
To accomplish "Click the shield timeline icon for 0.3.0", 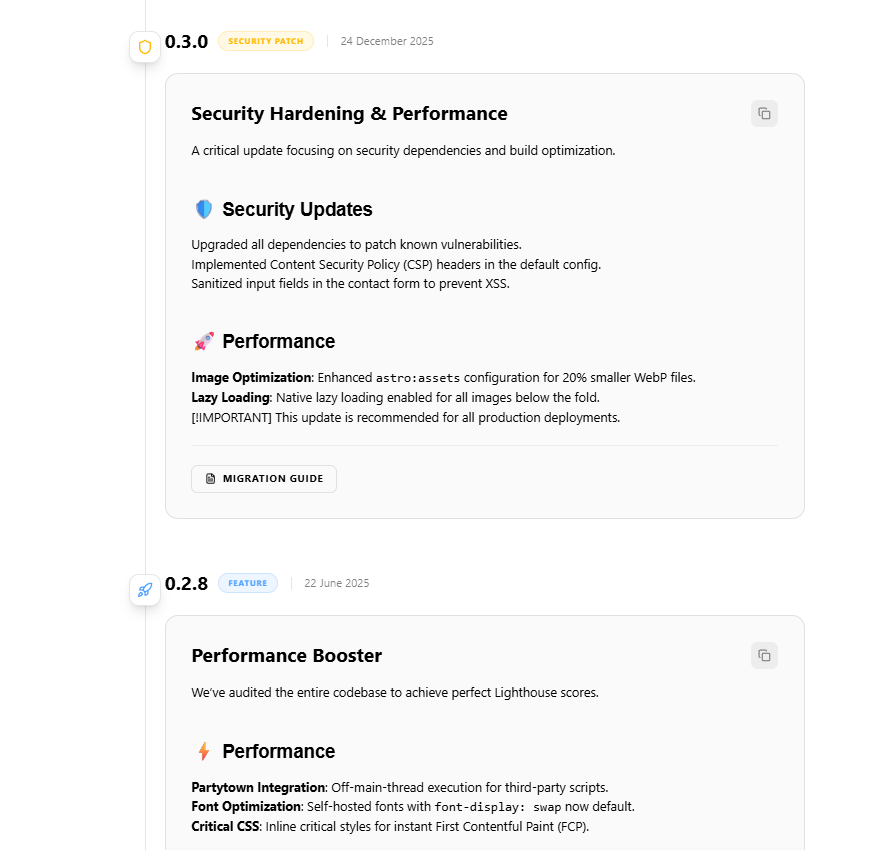I will click(145, 47).
